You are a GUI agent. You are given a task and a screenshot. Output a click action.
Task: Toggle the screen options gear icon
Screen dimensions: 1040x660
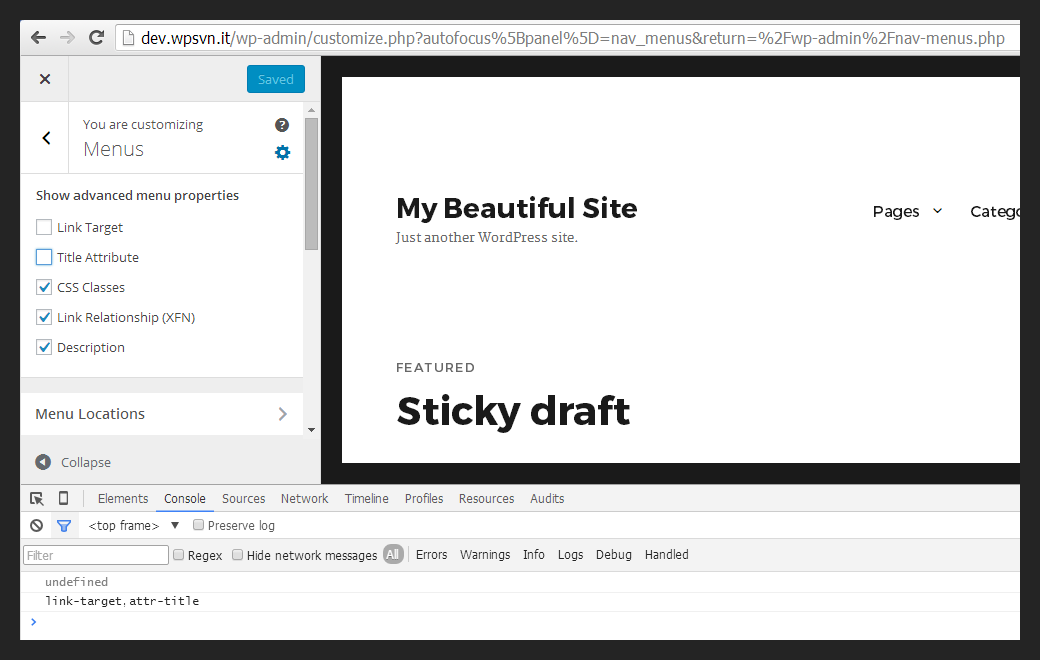283,153
